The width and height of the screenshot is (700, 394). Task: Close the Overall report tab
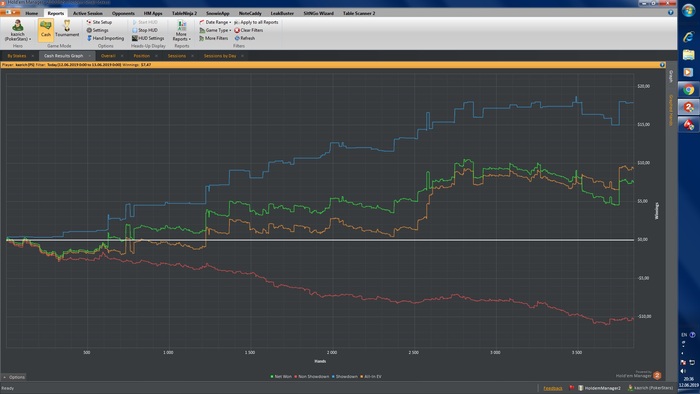coord(122,56)
